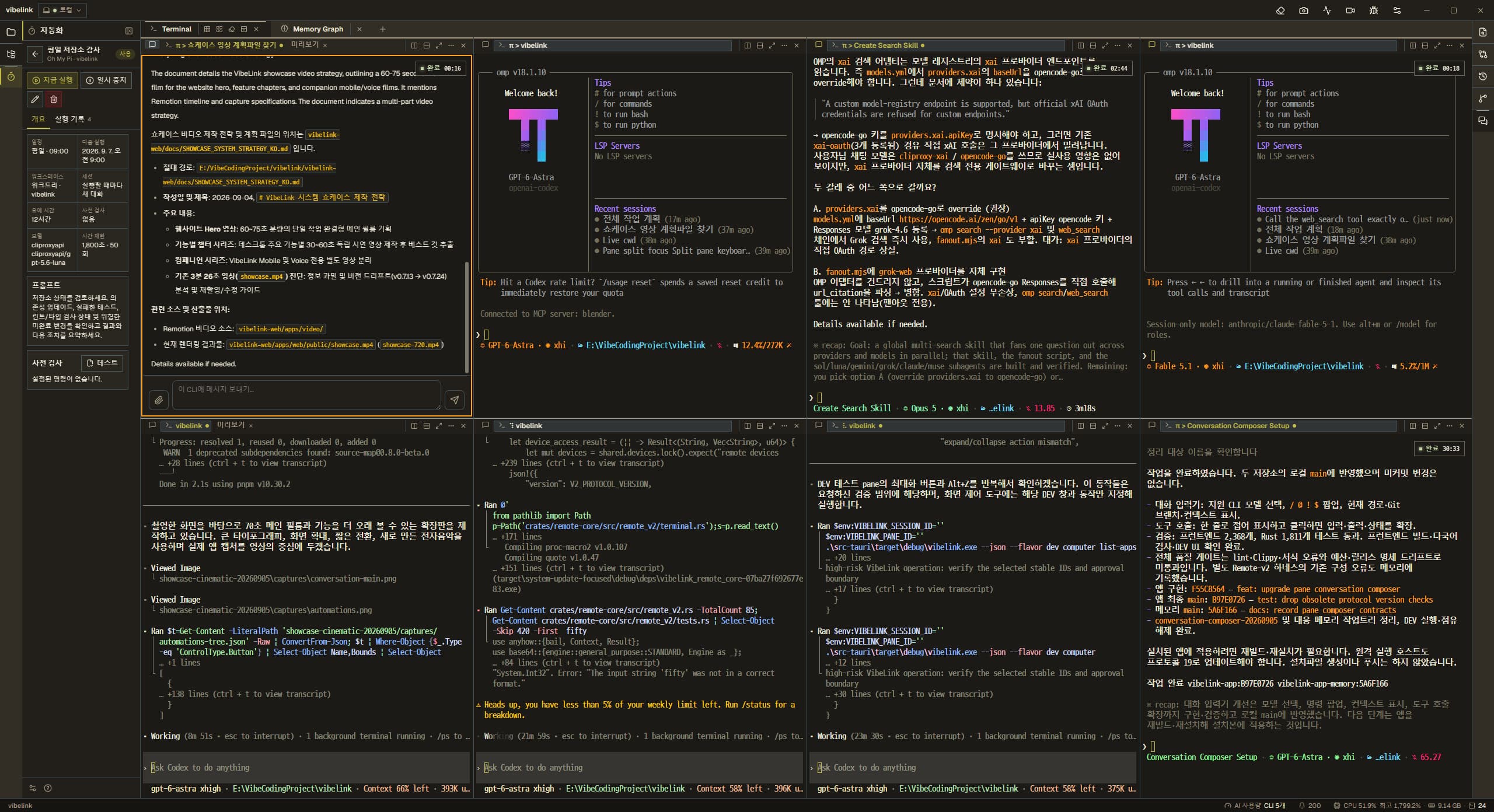Toggle the 사용 enabled badge for the automation
The image size is (1494, 812).
125,54
